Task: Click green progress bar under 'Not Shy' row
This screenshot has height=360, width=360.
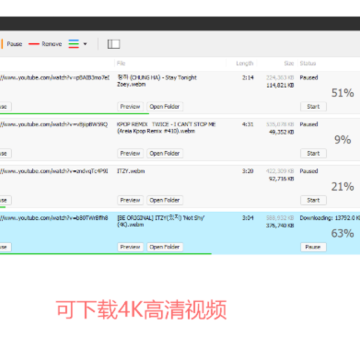Action: (106, 254)
